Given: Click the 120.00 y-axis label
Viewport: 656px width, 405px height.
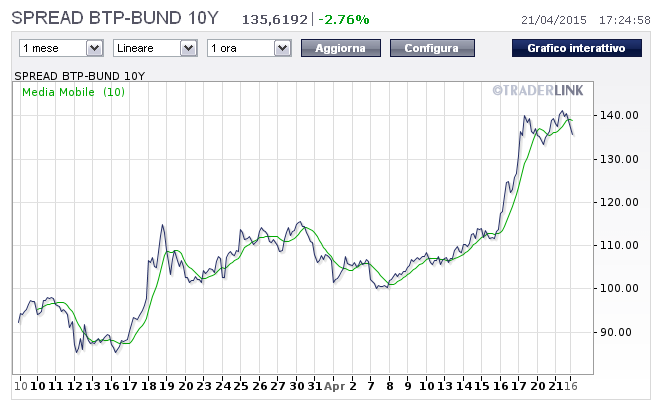Looking at the screenshot, I should click(619, 202).
